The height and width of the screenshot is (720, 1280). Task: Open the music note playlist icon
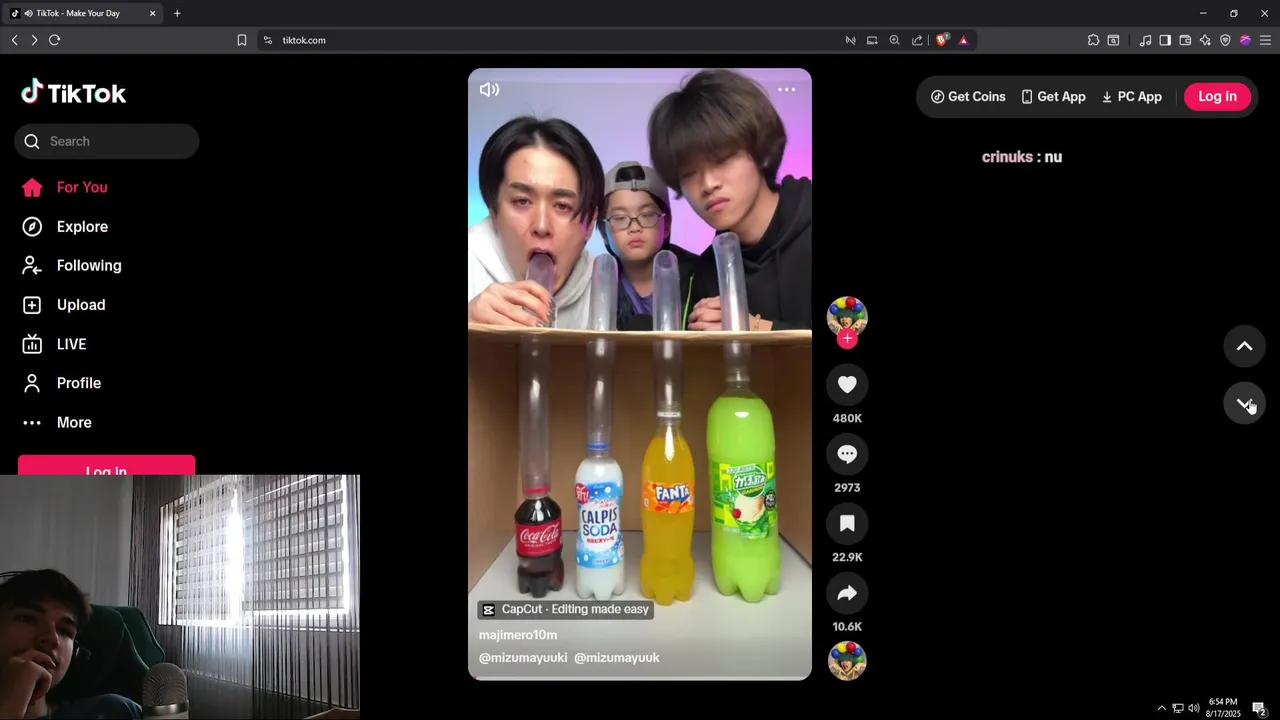point(1145,40)
